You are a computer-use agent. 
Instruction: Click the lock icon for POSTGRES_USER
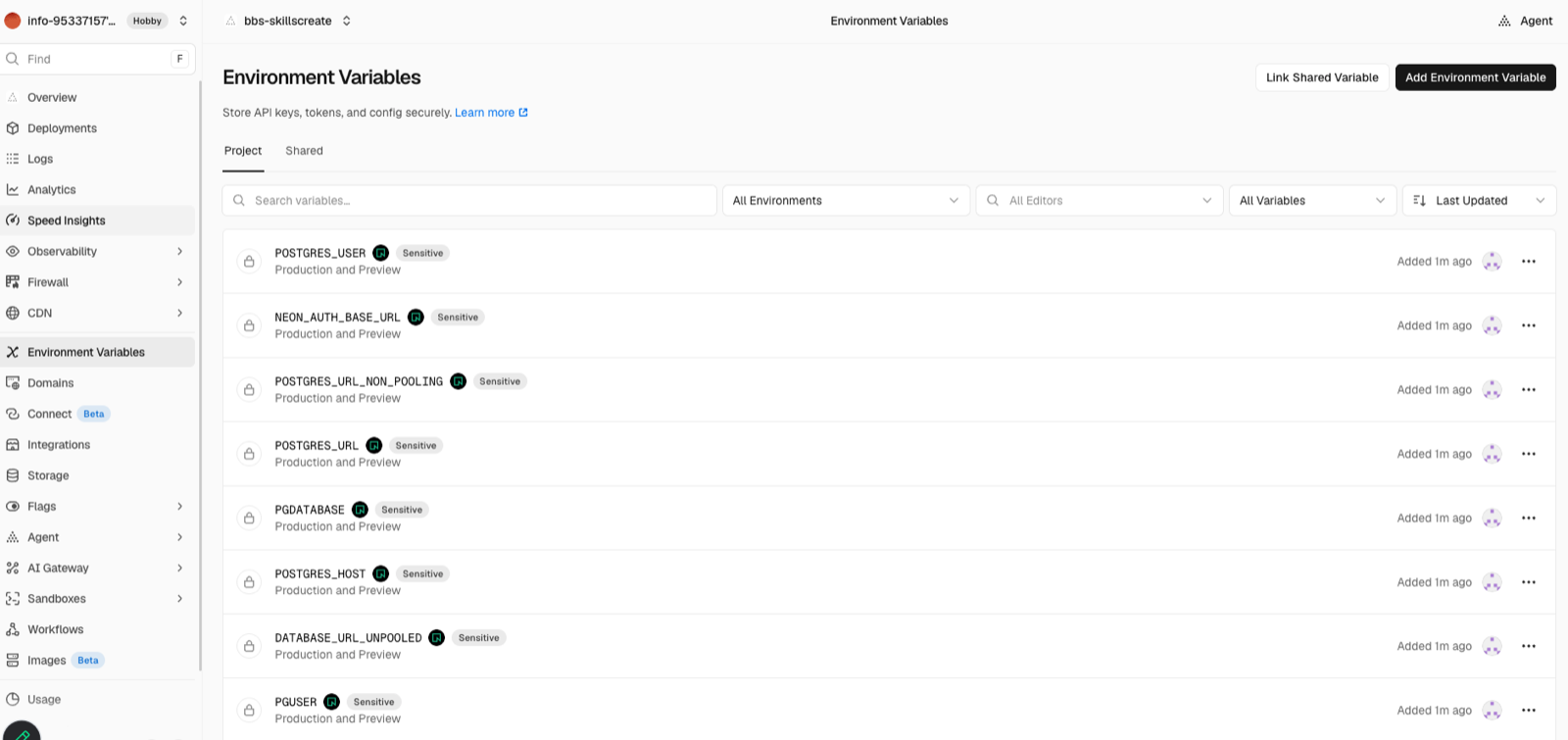click(x=249, y=262)
